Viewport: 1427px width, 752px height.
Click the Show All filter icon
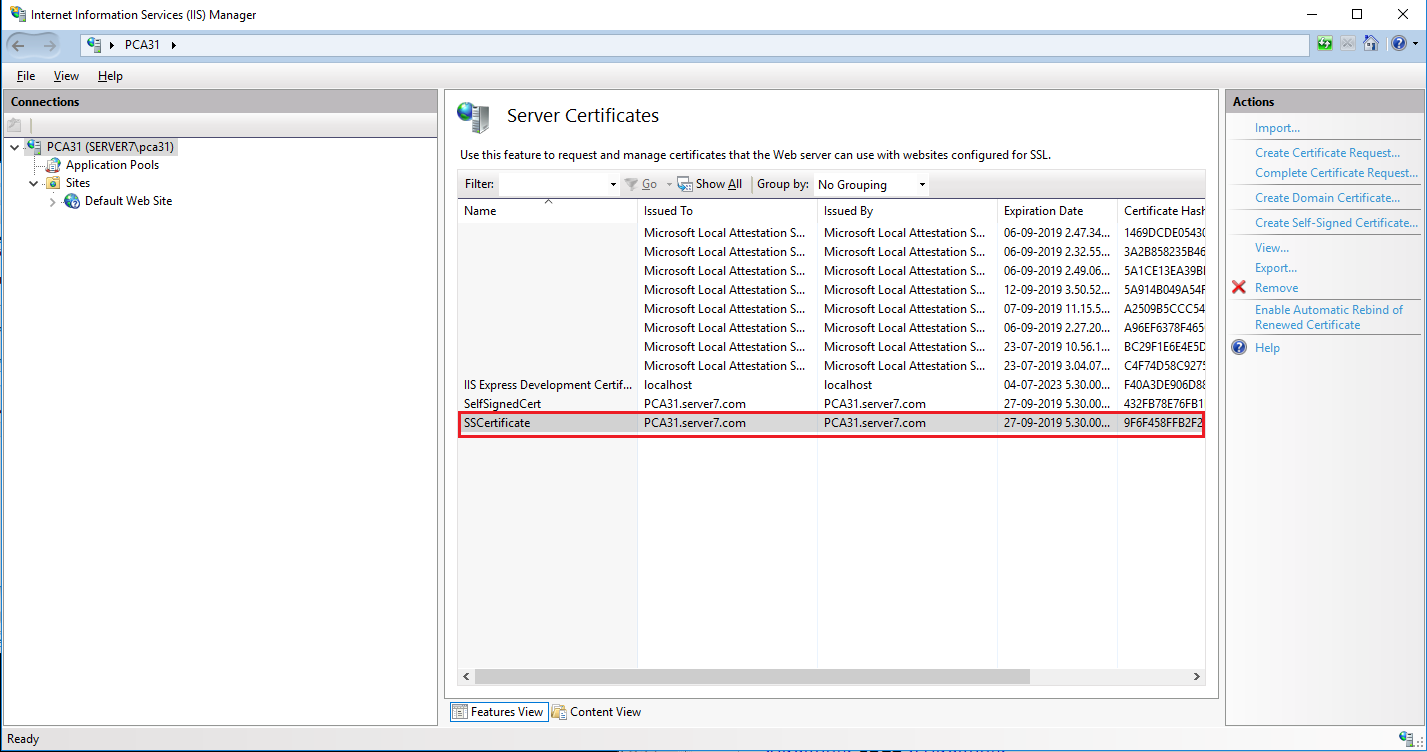pos(685,184)
